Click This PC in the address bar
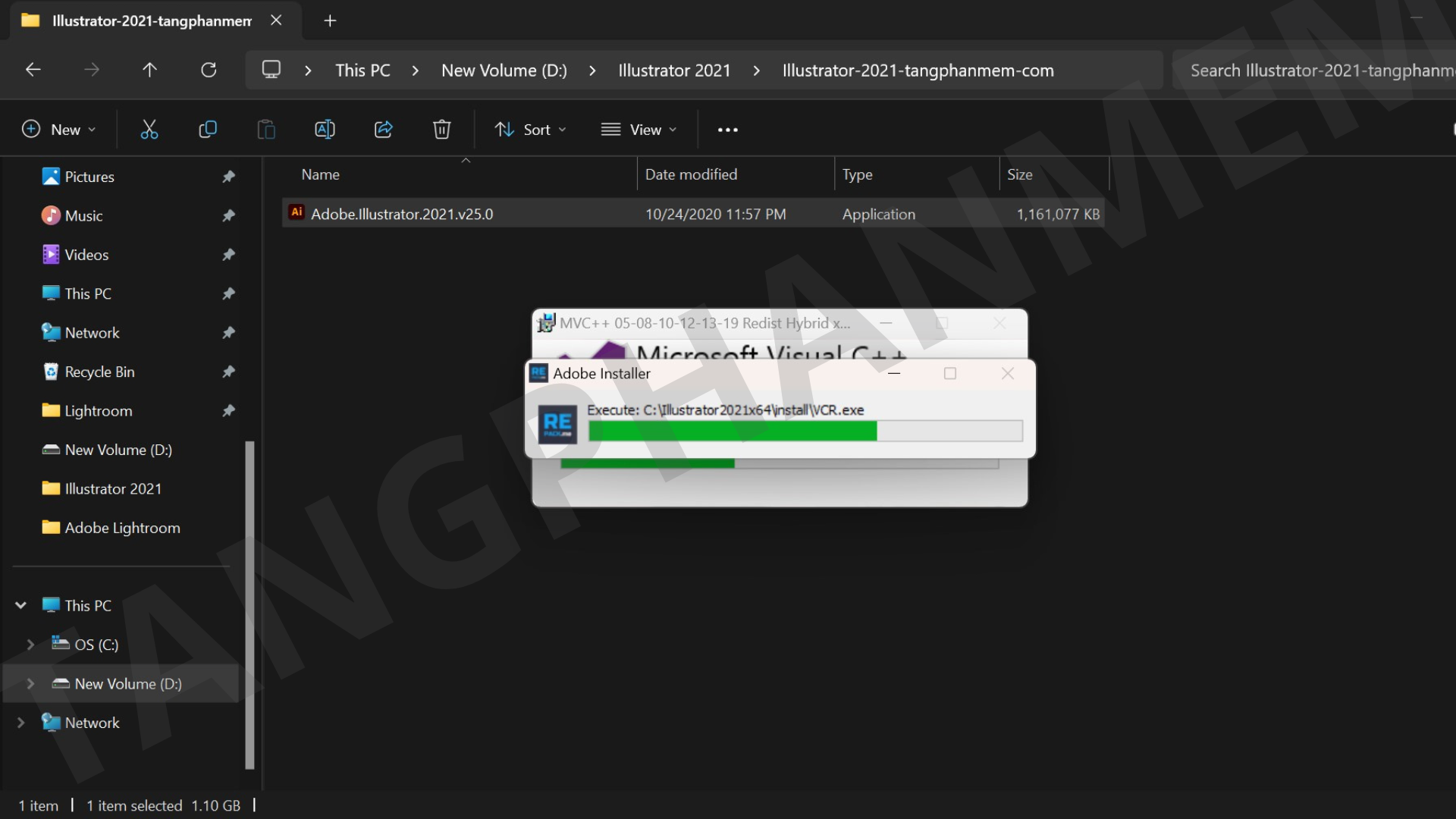 (362, 71)
